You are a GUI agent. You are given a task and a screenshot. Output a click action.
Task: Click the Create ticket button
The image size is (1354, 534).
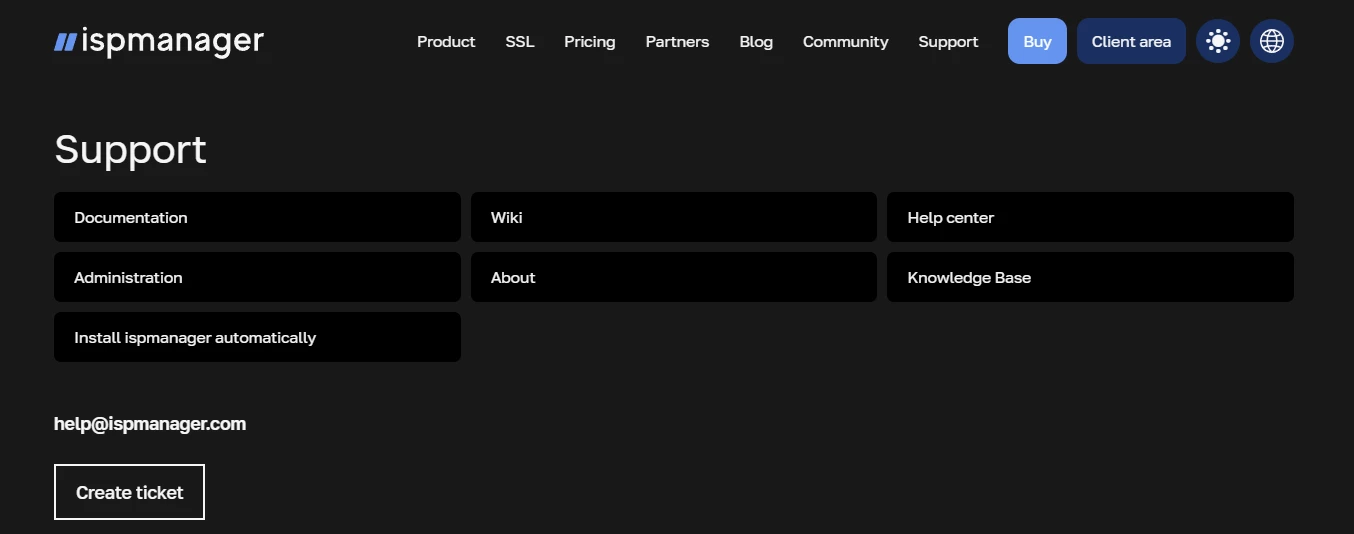[129, 492]
